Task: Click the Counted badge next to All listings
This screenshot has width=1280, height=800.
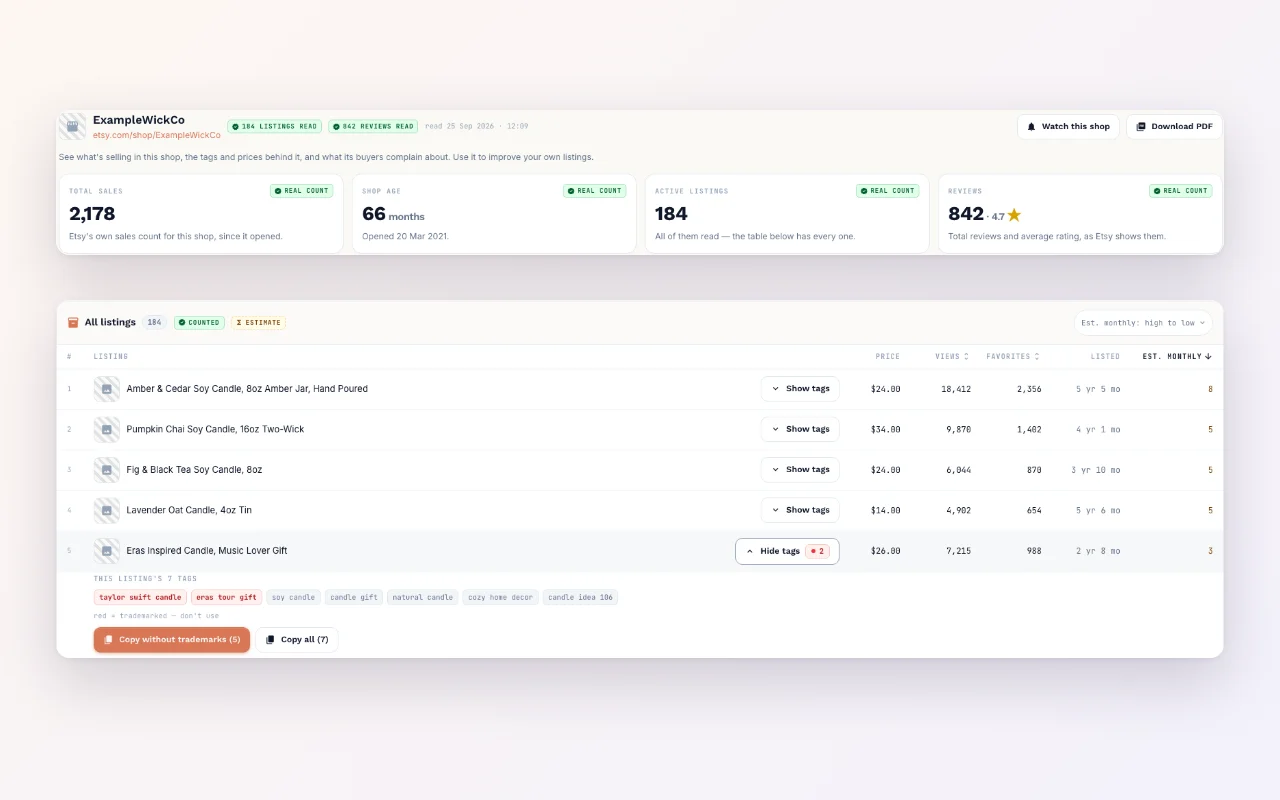Action: (199, 323)
